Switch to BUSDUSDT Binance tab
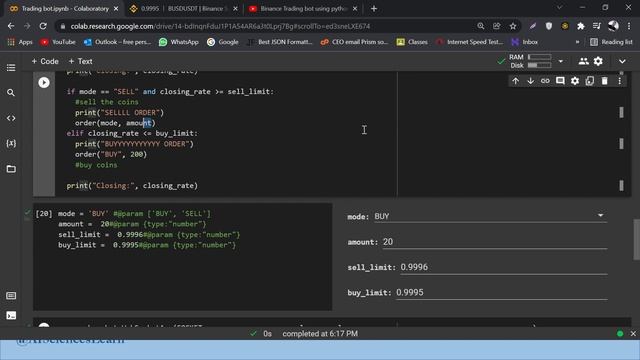The width and height of the screenshot is (640, 360). tap(183, 9)
